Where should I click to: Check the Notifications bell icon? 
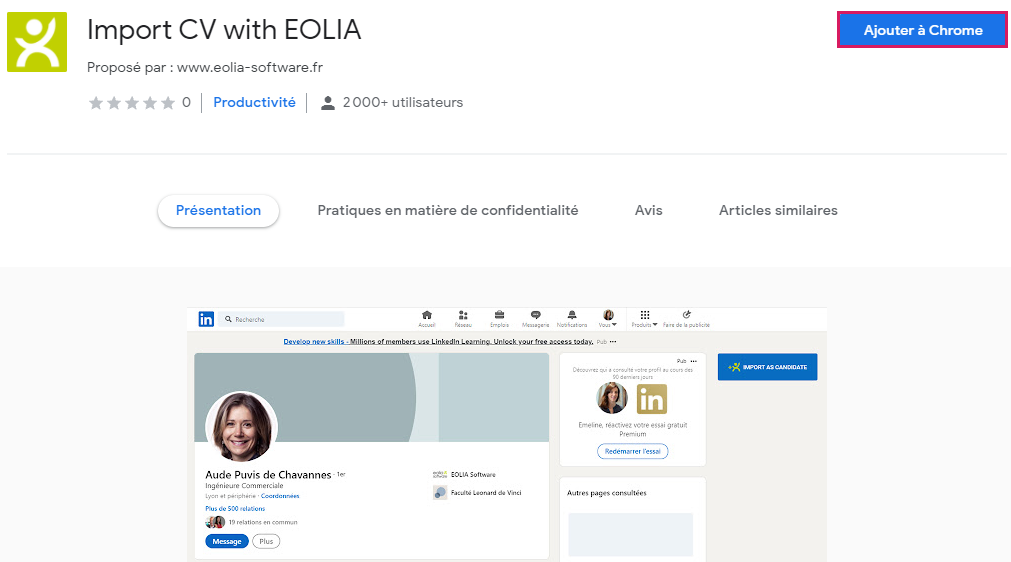coord(572,318)
